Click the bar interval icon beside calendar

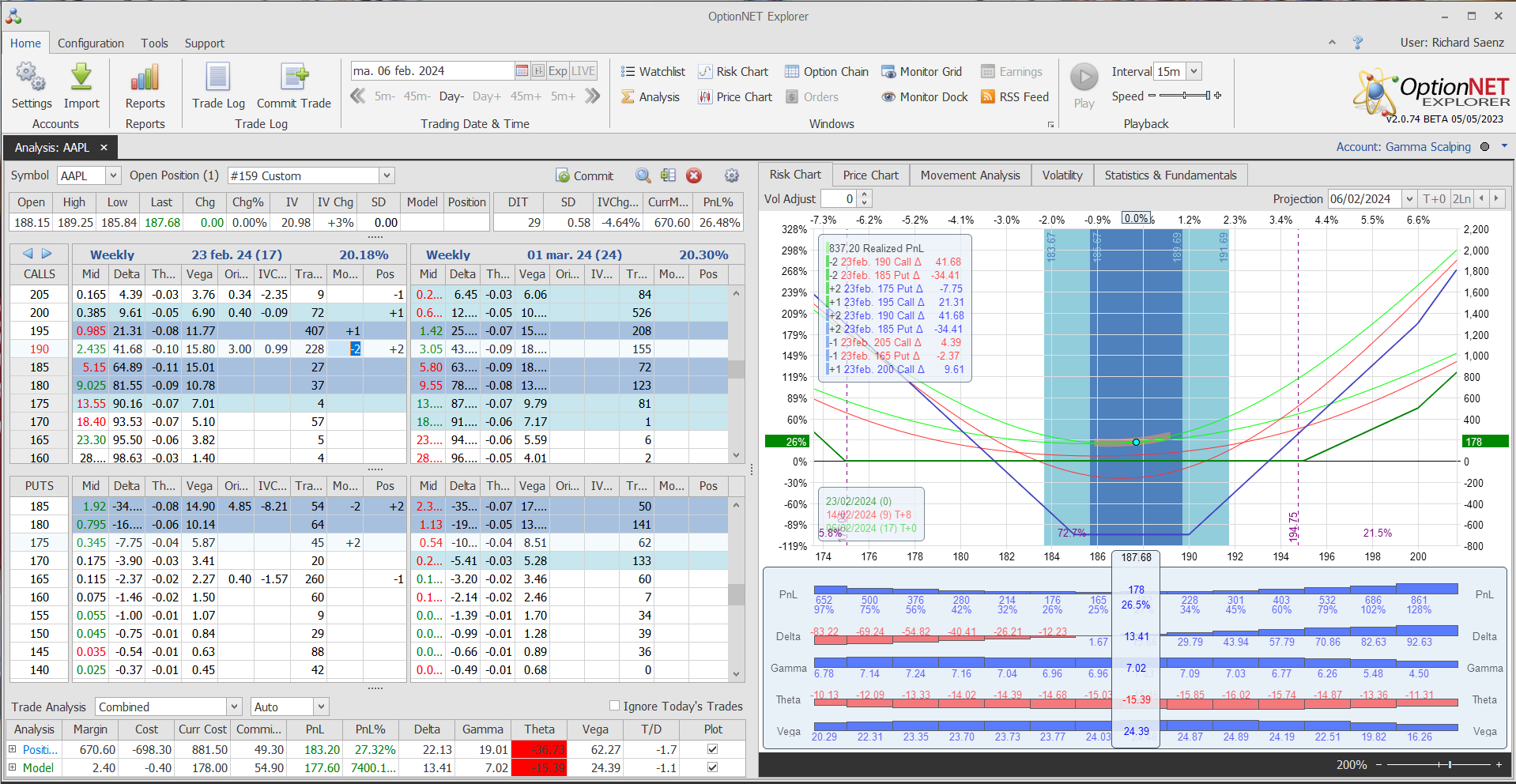[538, 71]
